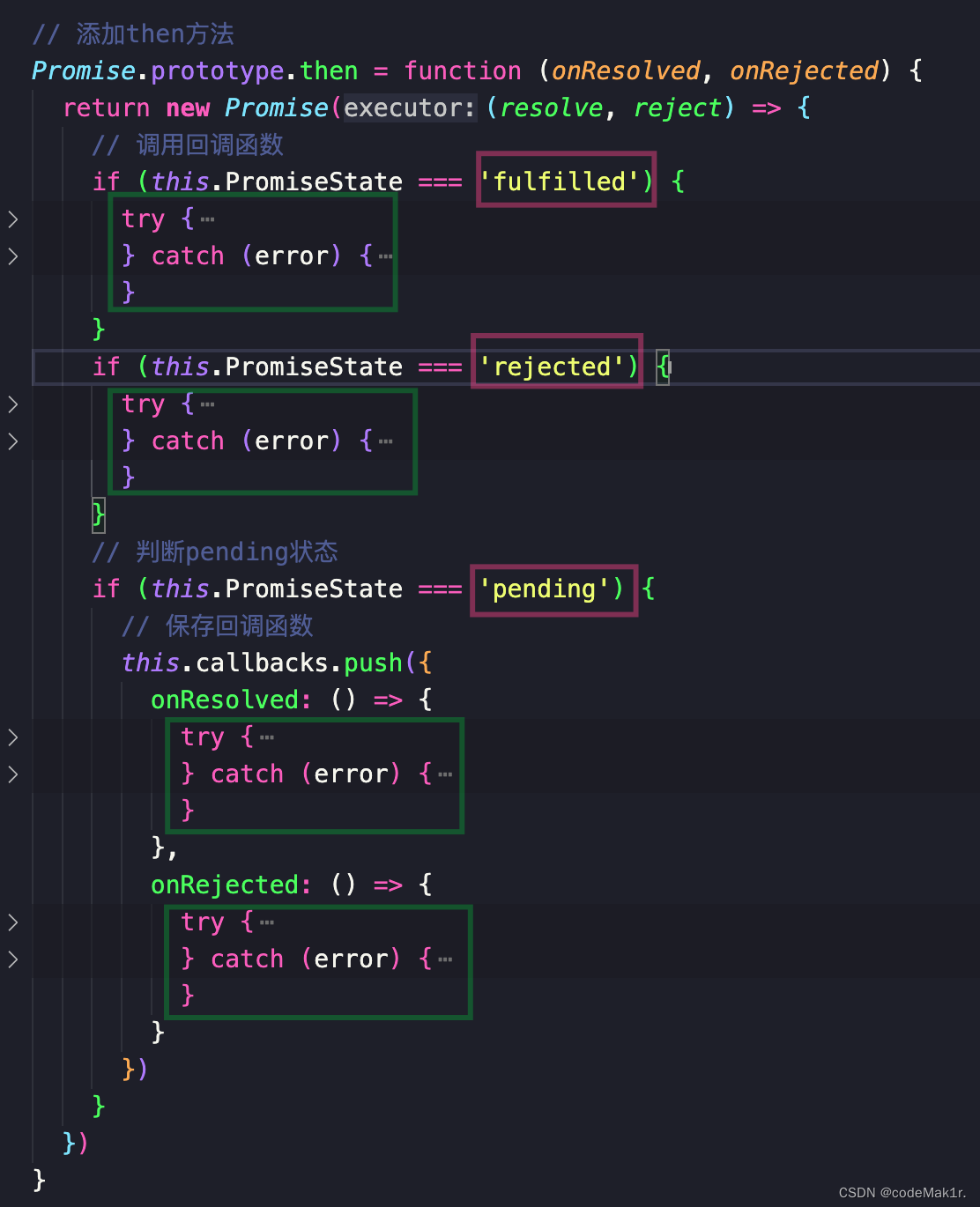Viewport: 980px width, 1207px height.
Task: Click the 'rejected' string literal
Action: tap(552, 367)
